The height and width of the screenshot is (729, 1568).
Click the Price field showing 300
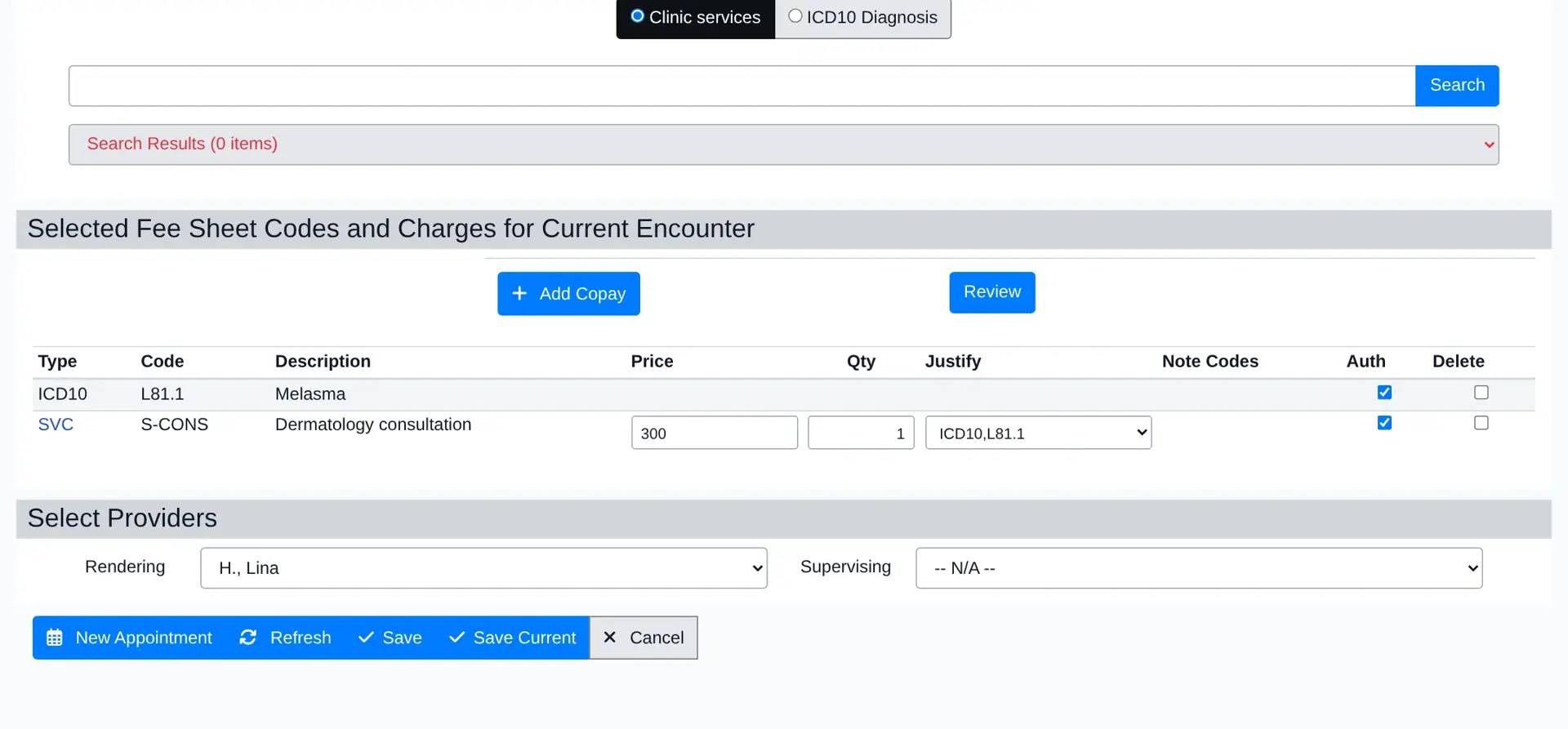point(715,433)
